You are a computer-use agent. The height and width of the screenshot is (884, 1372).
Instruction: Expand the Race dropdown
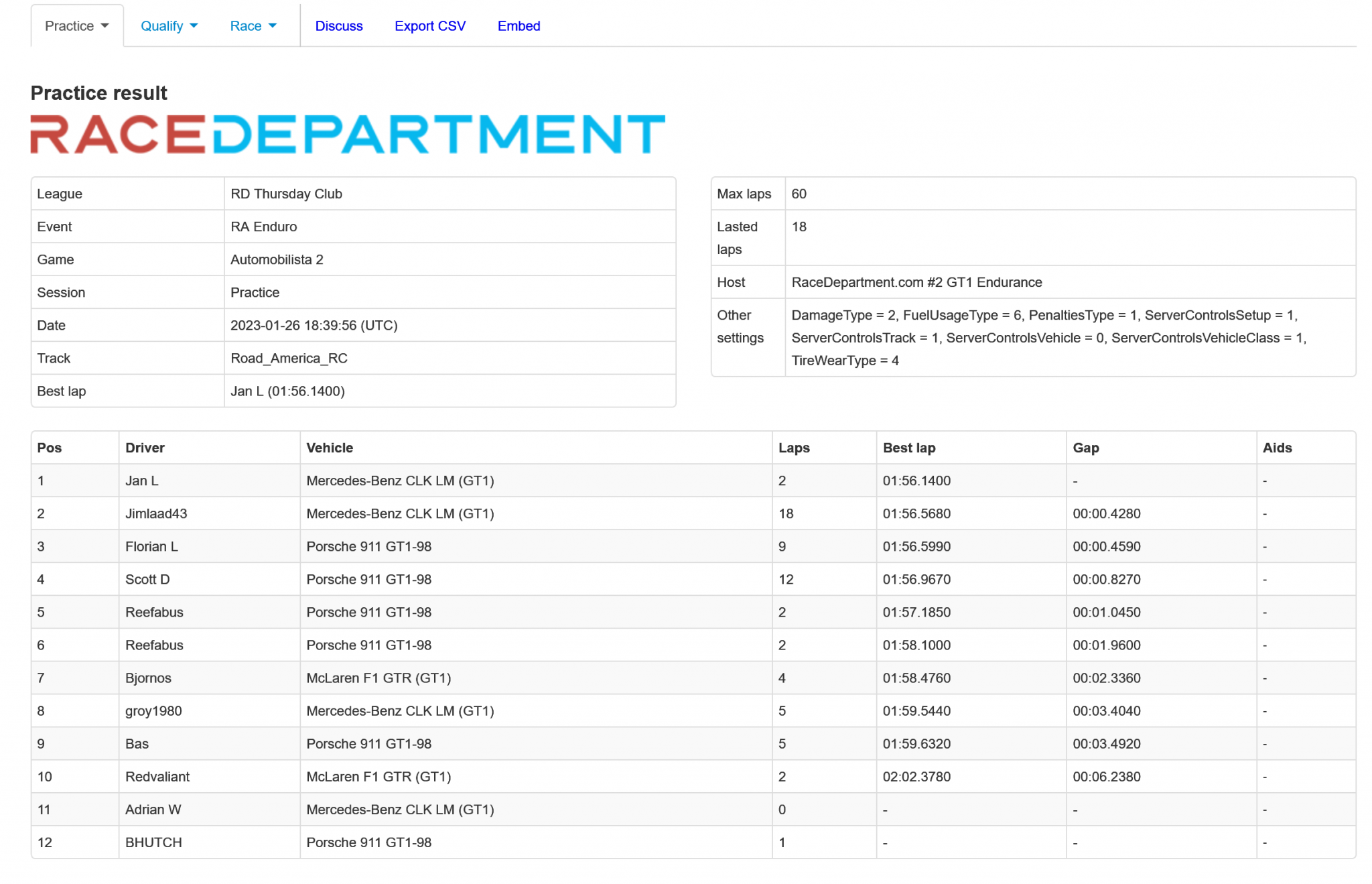click(253, 25)
